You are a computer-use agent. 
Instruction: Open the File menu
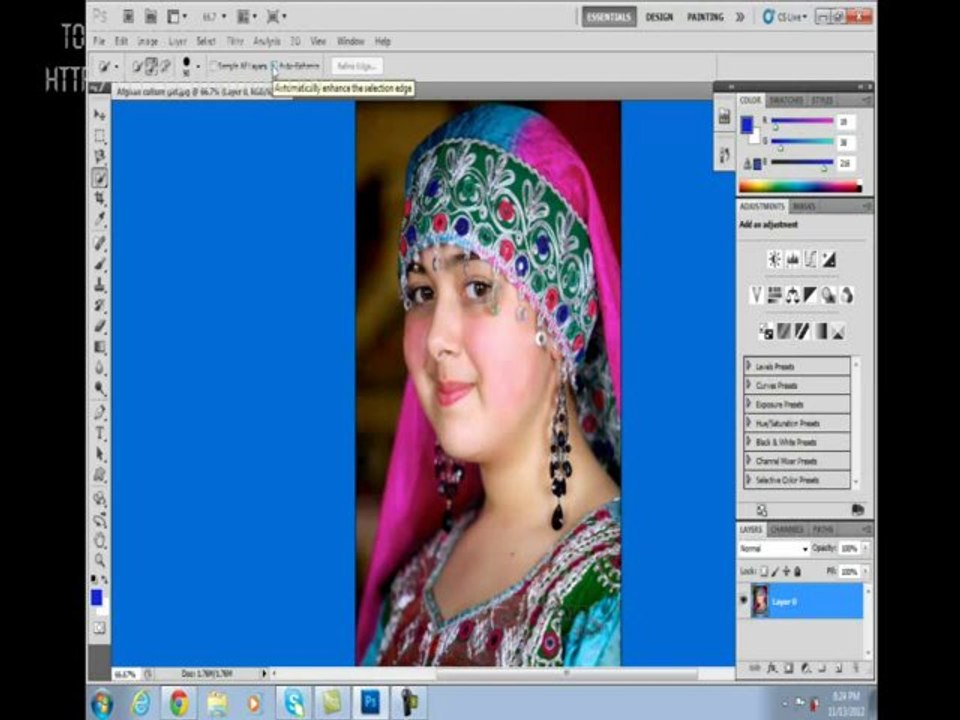(99, 41)
